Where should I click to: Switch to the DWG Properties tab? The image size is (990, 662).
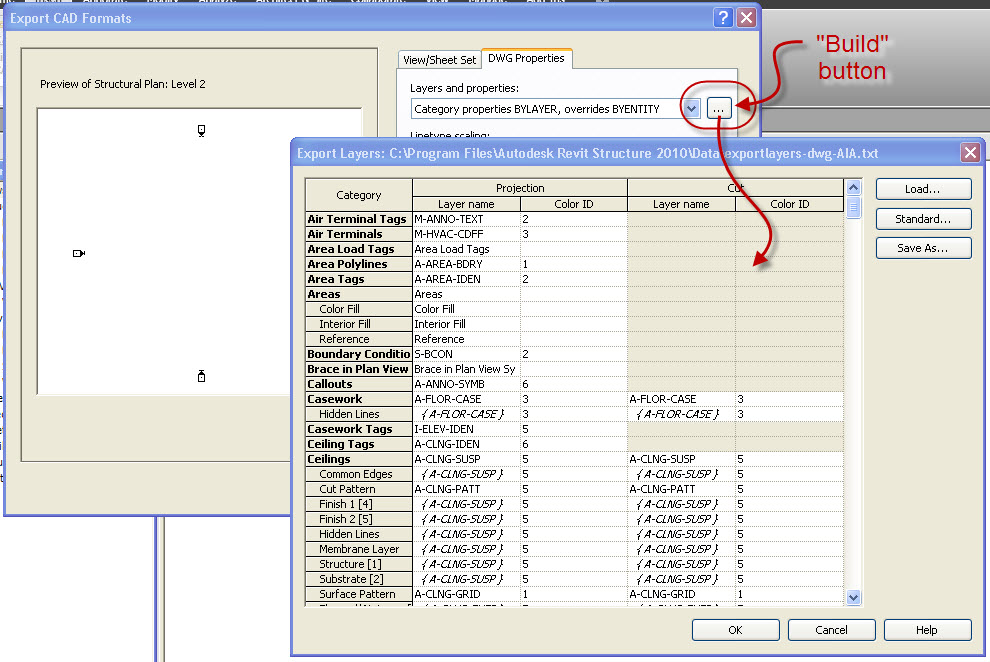click(x=527, y=58)
